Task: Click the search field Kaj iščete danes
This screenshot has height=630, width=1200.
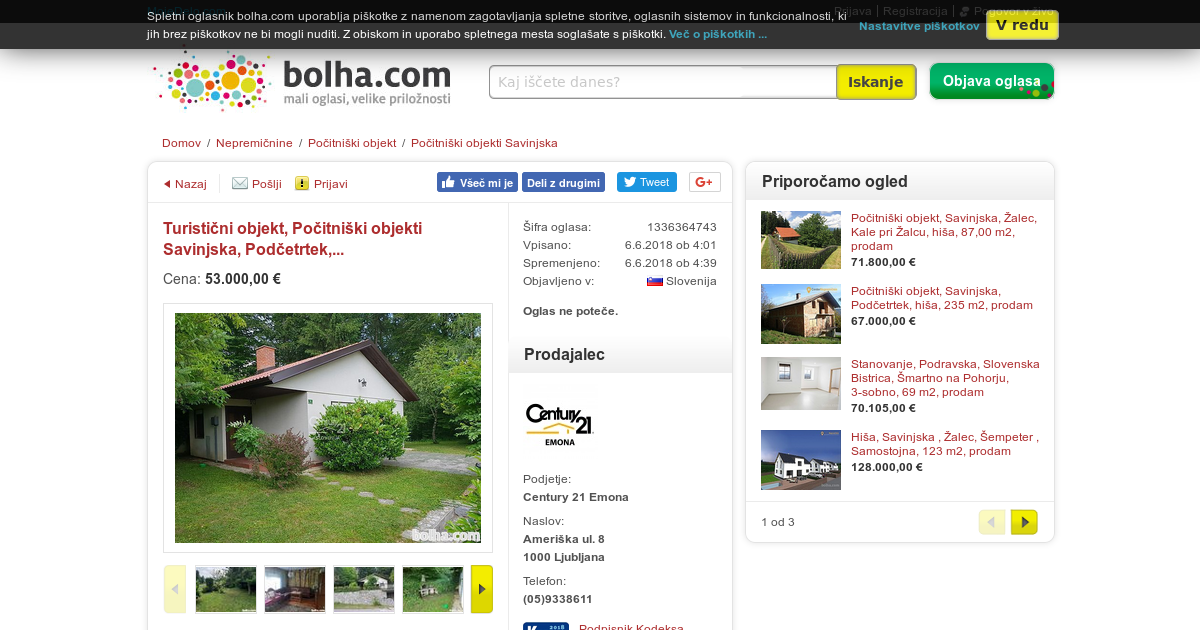Action: pyautogui.click(x=663, y=82)
